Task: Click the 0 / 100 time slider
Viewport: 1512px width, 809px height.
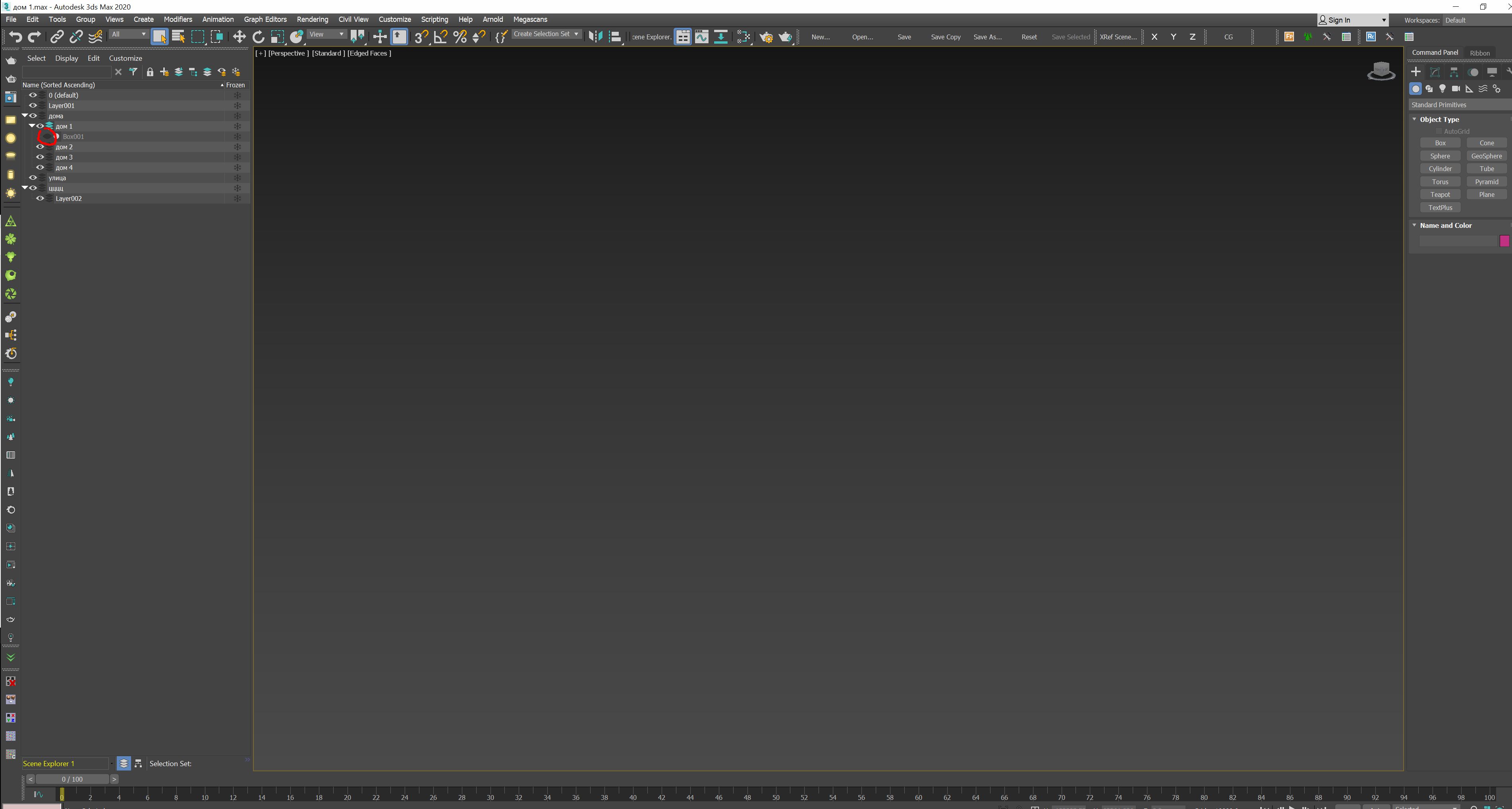Action: point(72,779)
